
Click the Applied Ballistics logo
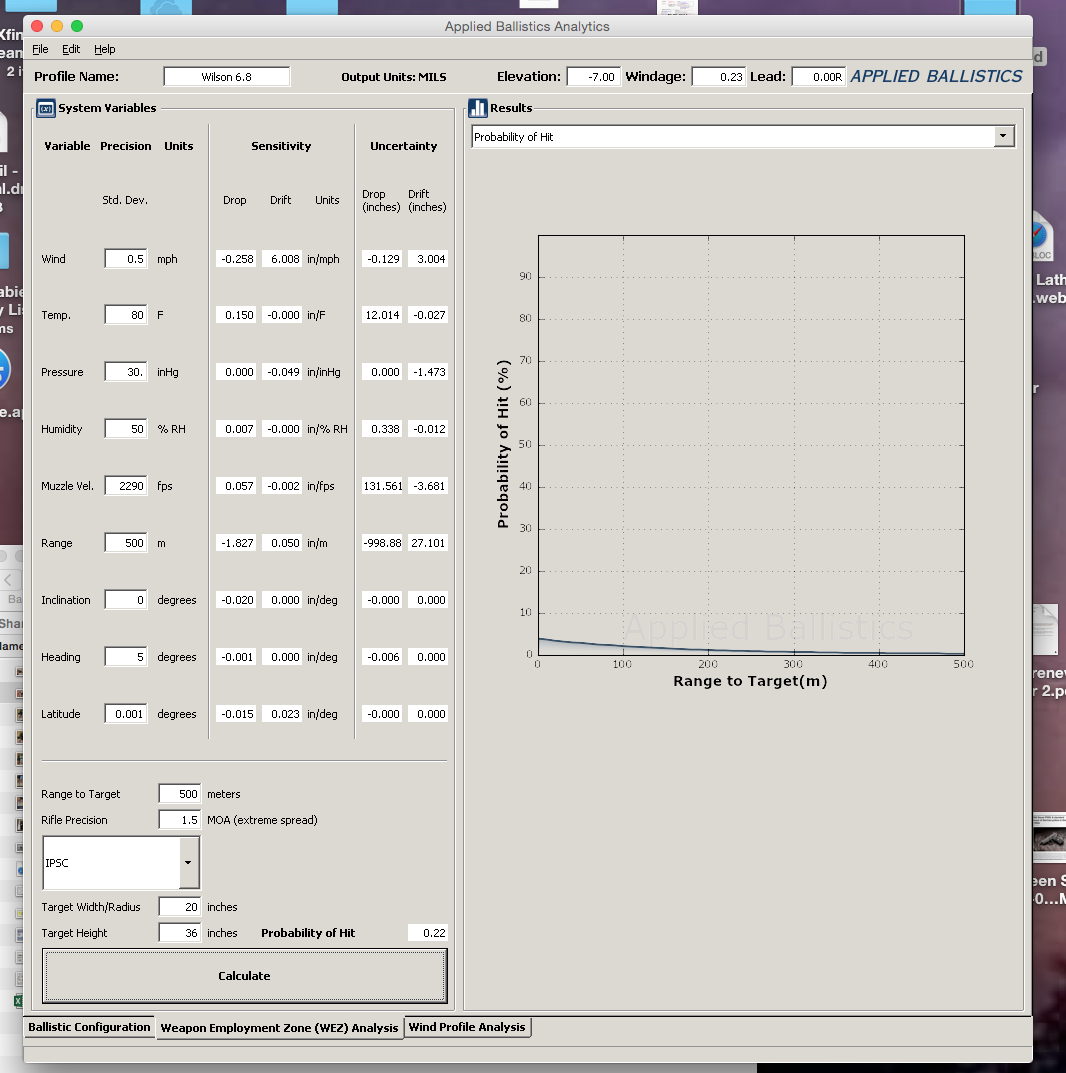(936, 76)
